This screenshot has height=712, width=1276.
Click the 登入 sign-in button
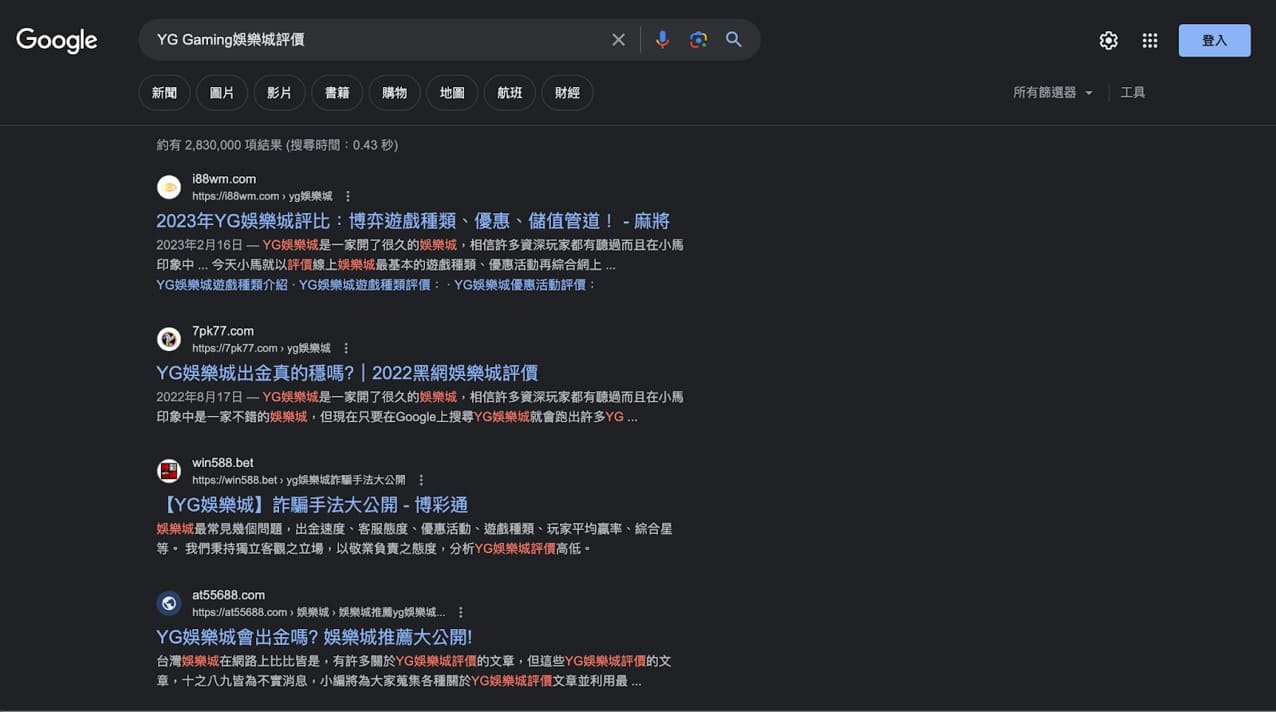1214,40
